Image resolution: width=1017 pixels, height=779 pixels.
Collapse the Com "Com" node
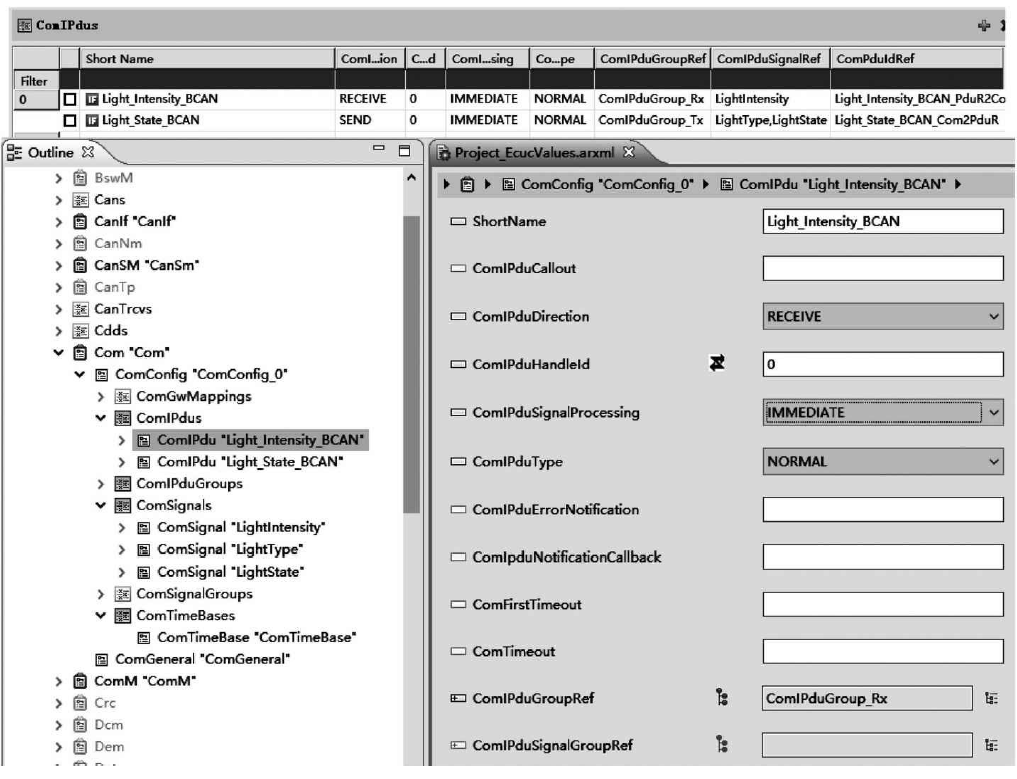coord(58,353)
